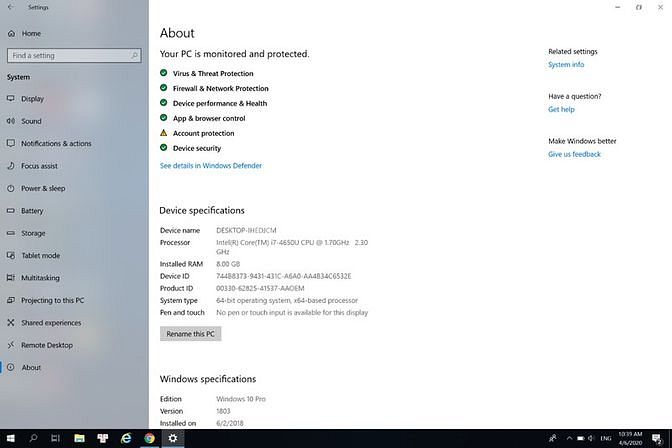This screenshot has width=672, height=448.
Task: Open the Action Center notifications icon
Action: 656,438
